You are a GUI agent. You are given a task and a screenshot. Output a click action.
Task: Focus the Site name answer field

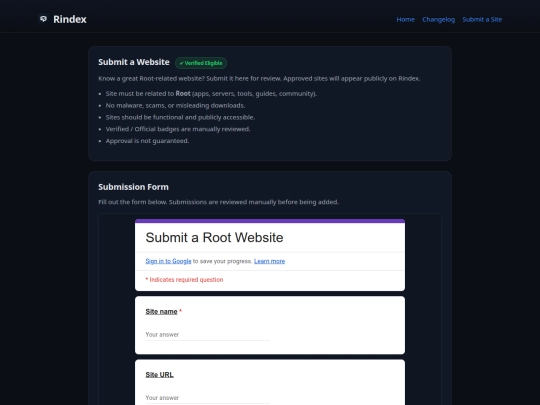click(x=207, y=334)
